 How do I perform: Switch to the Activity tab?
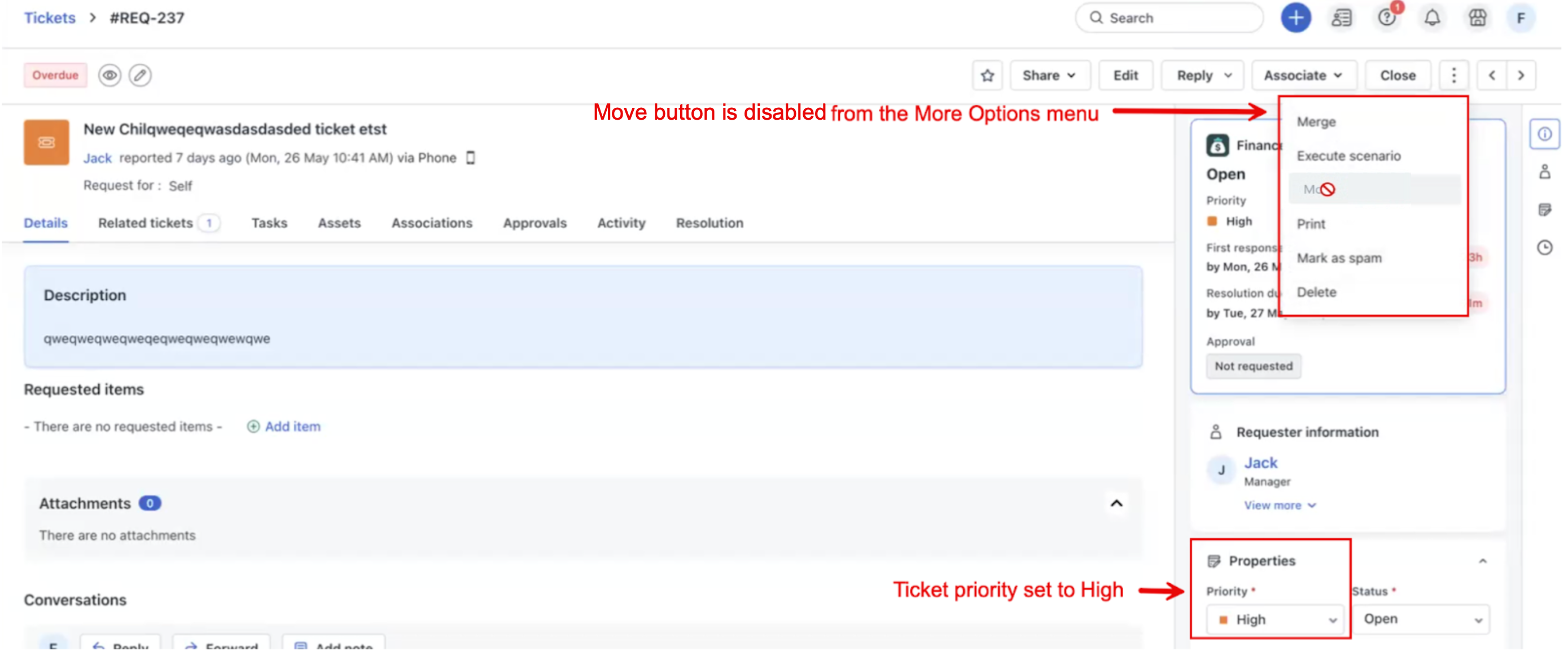621,223
